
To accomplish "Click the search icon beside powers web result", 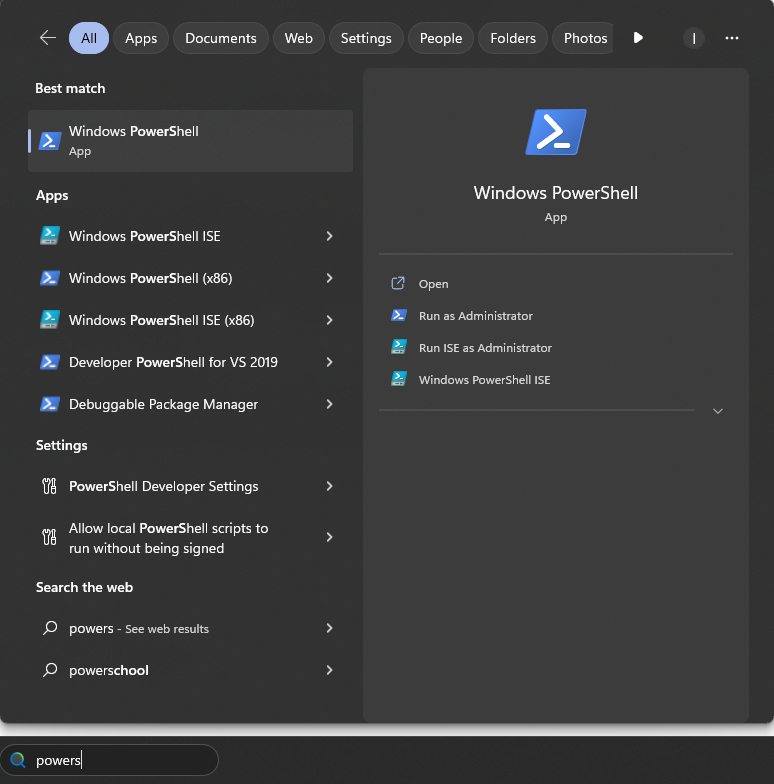I will [x=50, y=628].
